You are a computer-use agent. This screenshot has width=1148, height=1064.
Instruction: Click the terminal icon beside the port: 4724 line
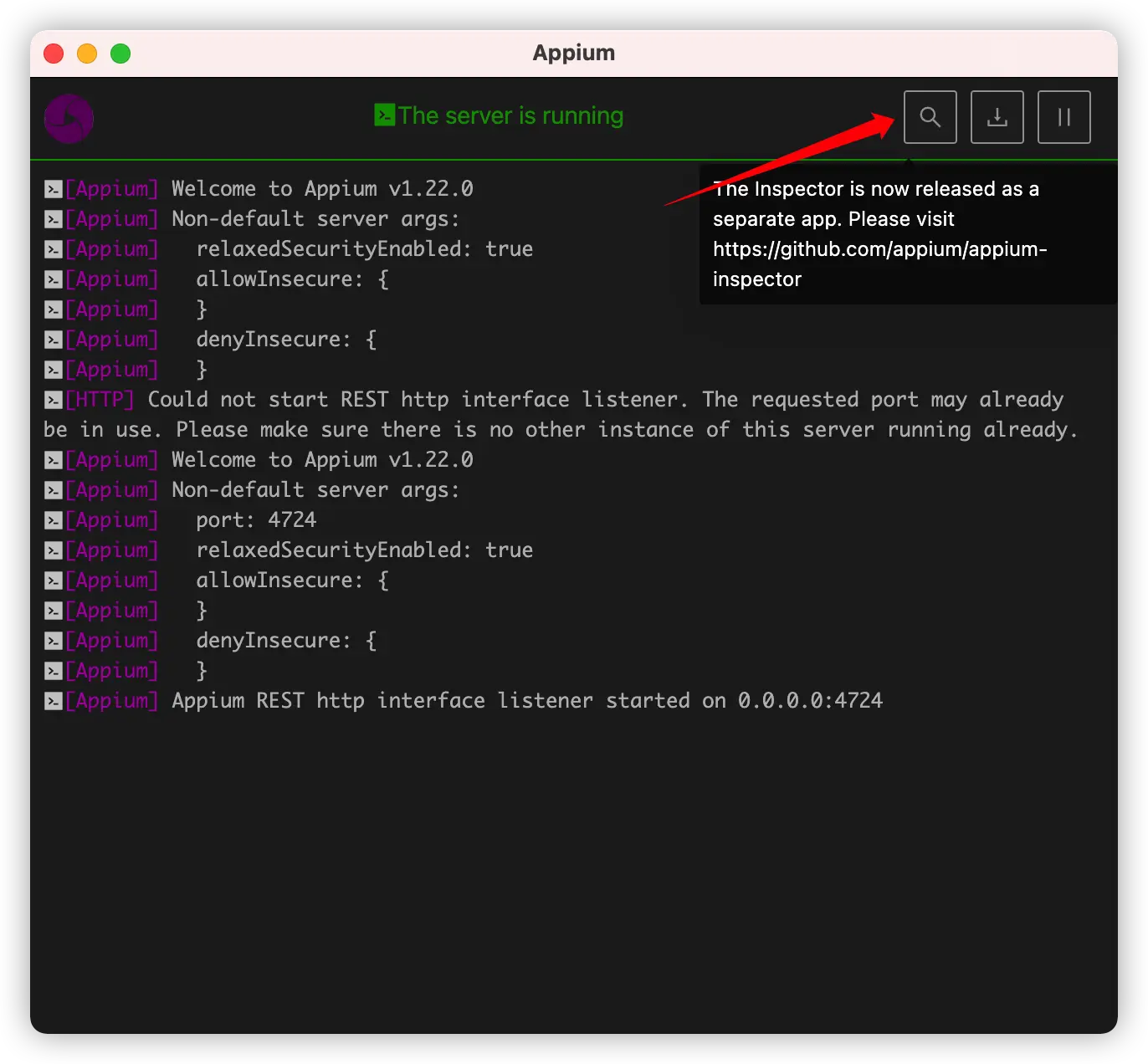point(53,520)
